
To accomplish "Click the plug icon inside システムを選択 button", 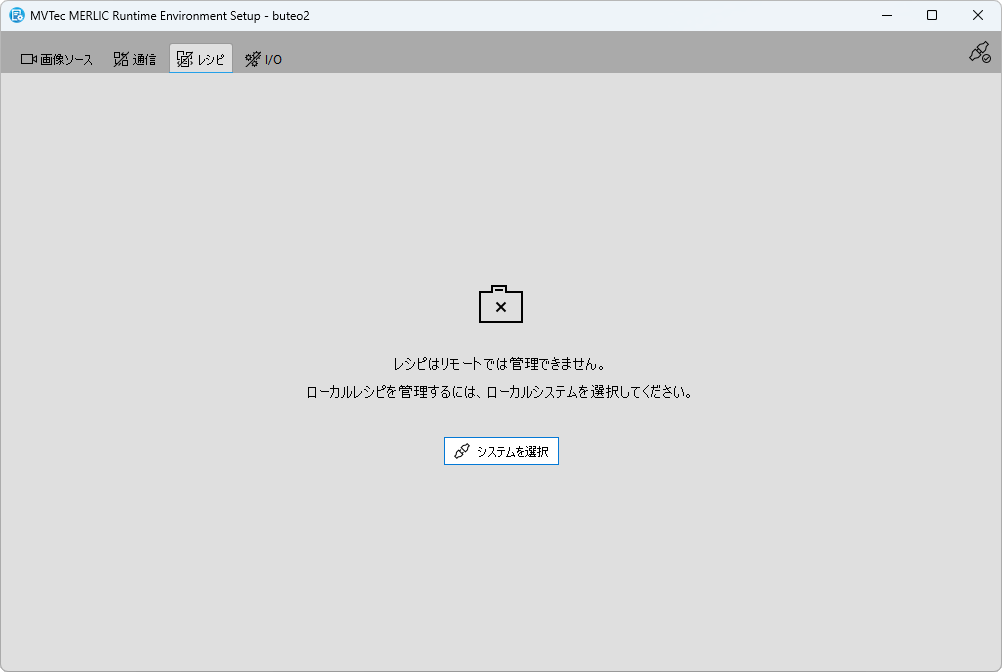I will click(462, 452).
